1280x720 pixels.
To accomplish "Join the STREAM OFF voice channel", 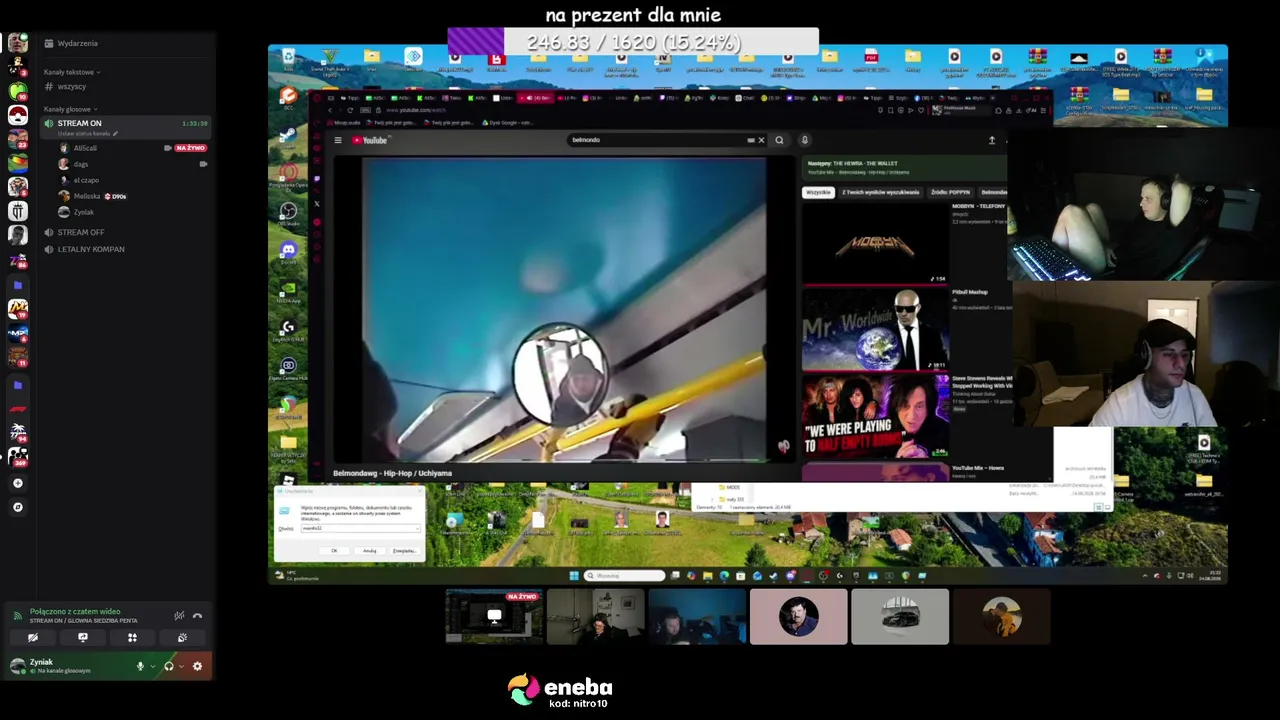I will pyautogui.click(x=80, y=232).
